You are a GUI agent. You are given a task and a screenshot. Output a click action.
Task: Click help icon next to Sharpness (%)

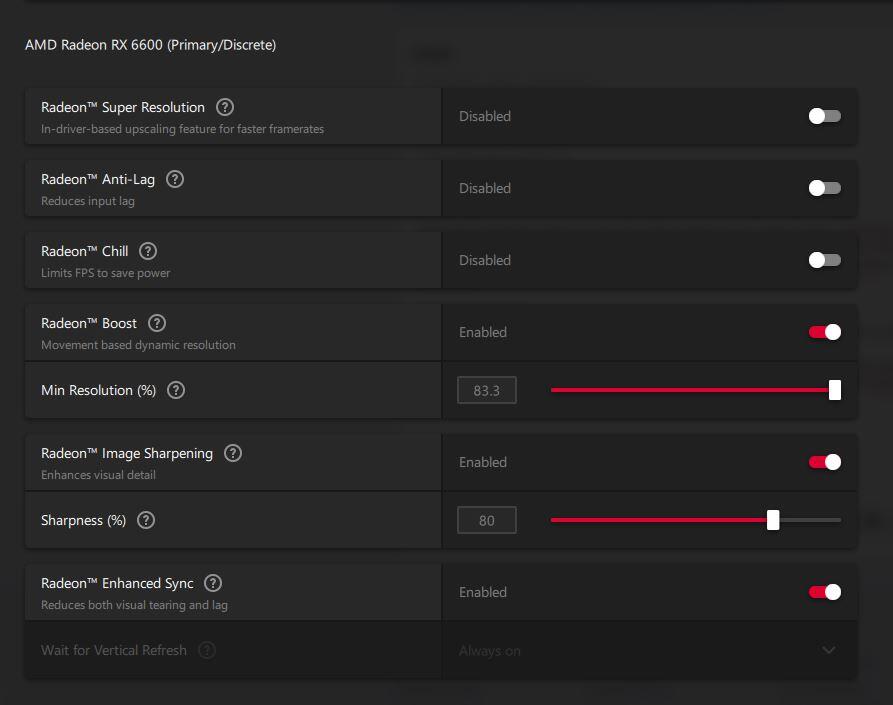[x=146, y=520]
